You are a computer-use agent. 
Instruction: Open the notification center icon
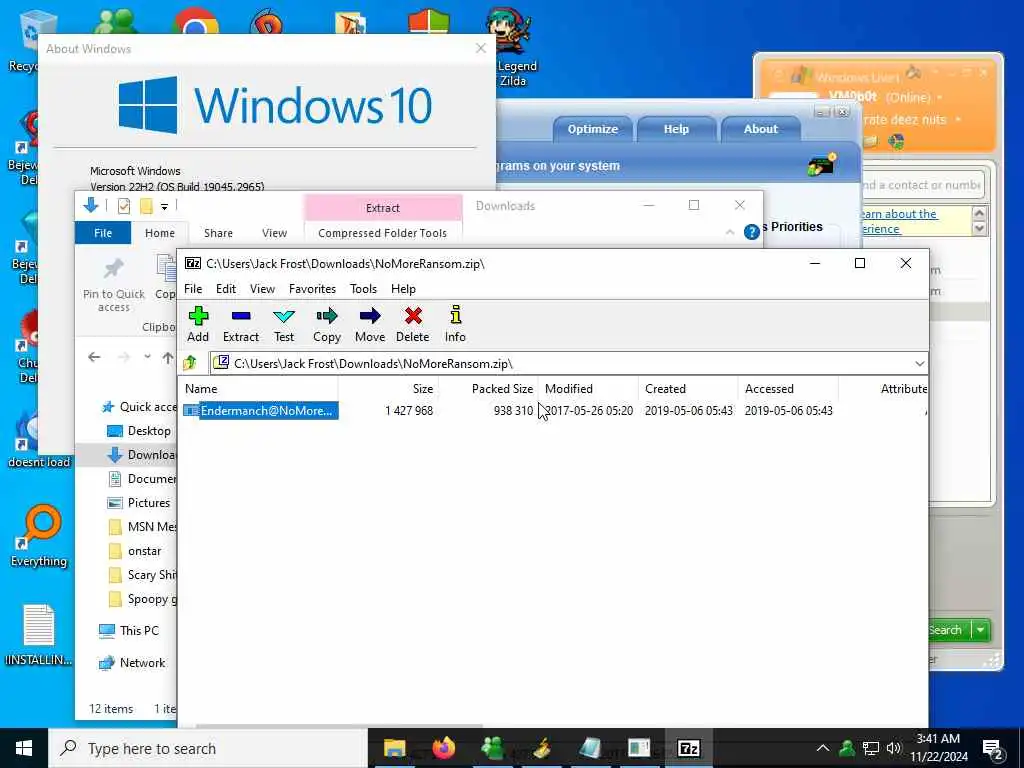[993, 749]
